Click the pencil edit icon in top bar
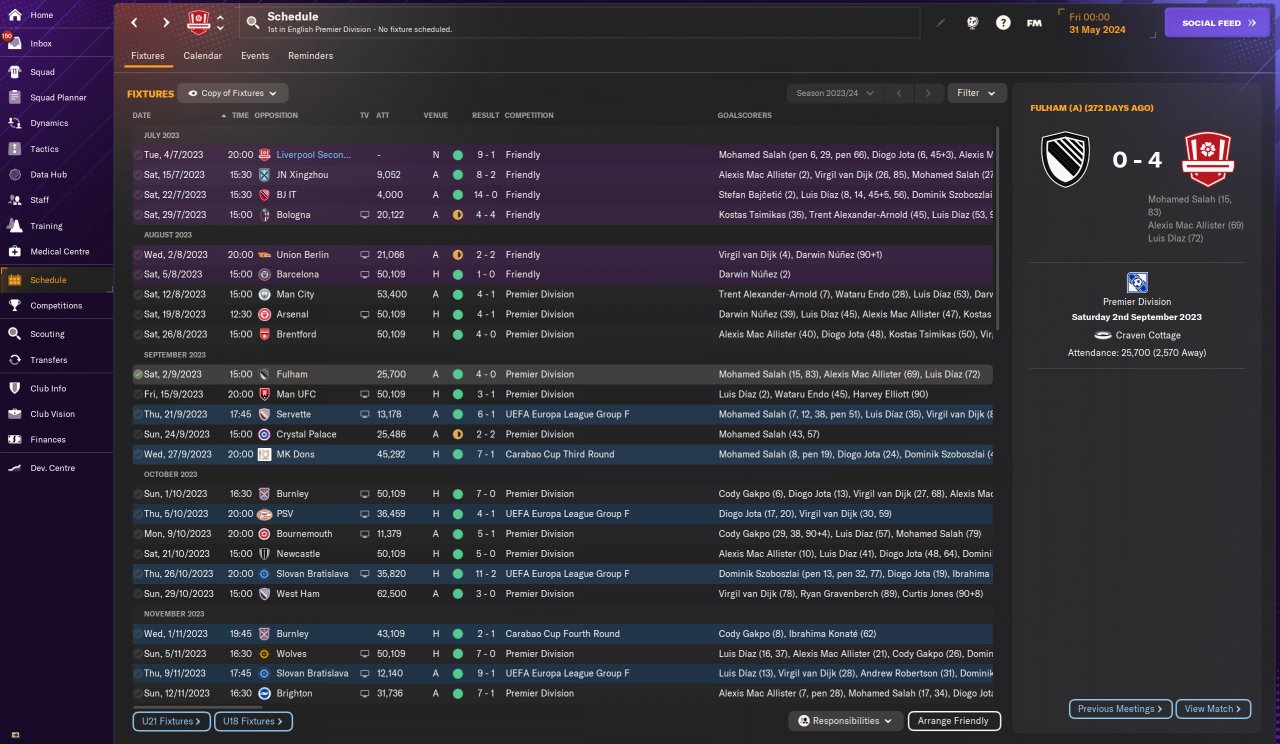1280x744 pixels. 940,22
